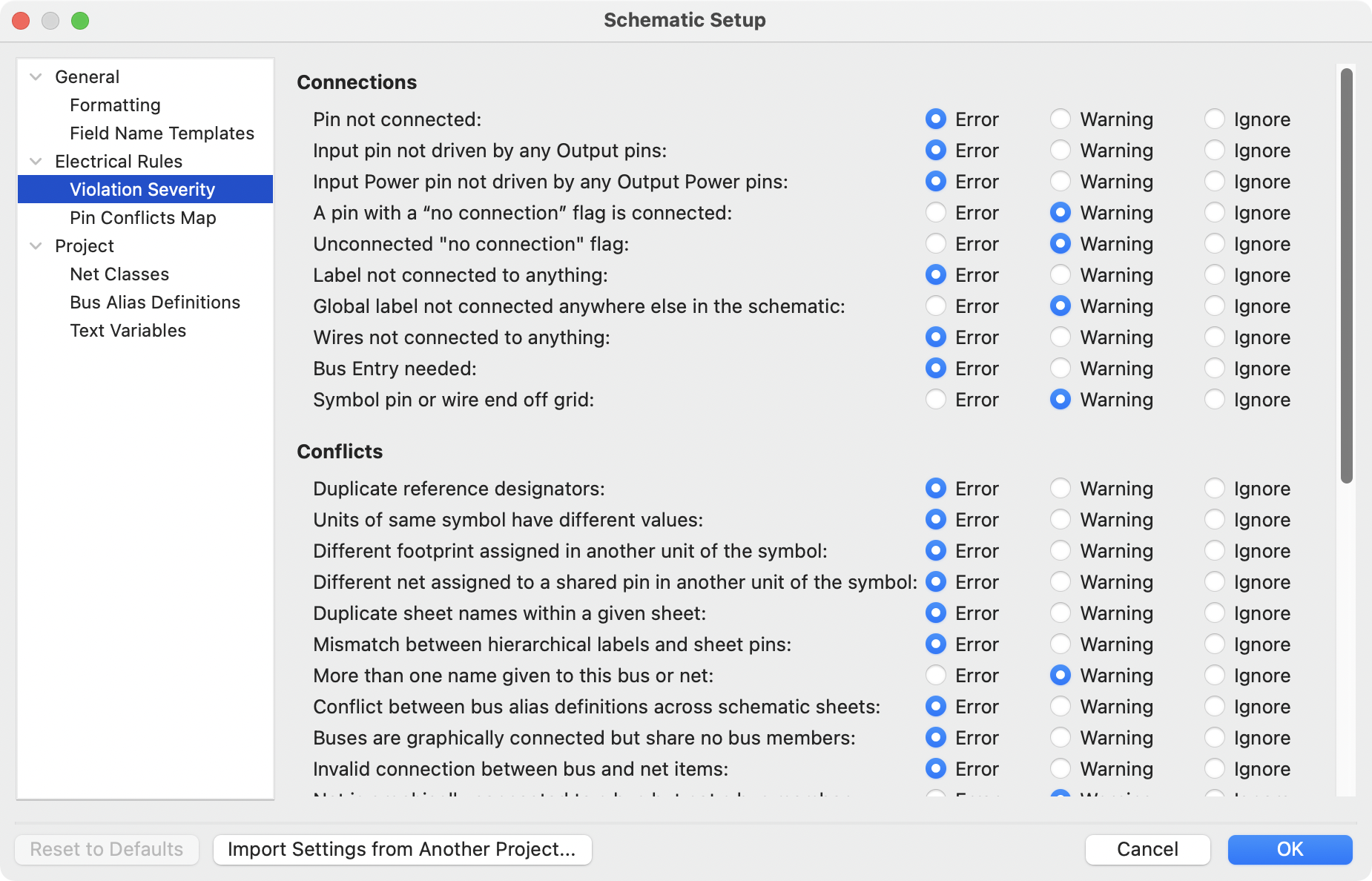Change 'Duplicate reference designators' to Warning
The image size is (1372, 881).
click(x=1062, y=489)
